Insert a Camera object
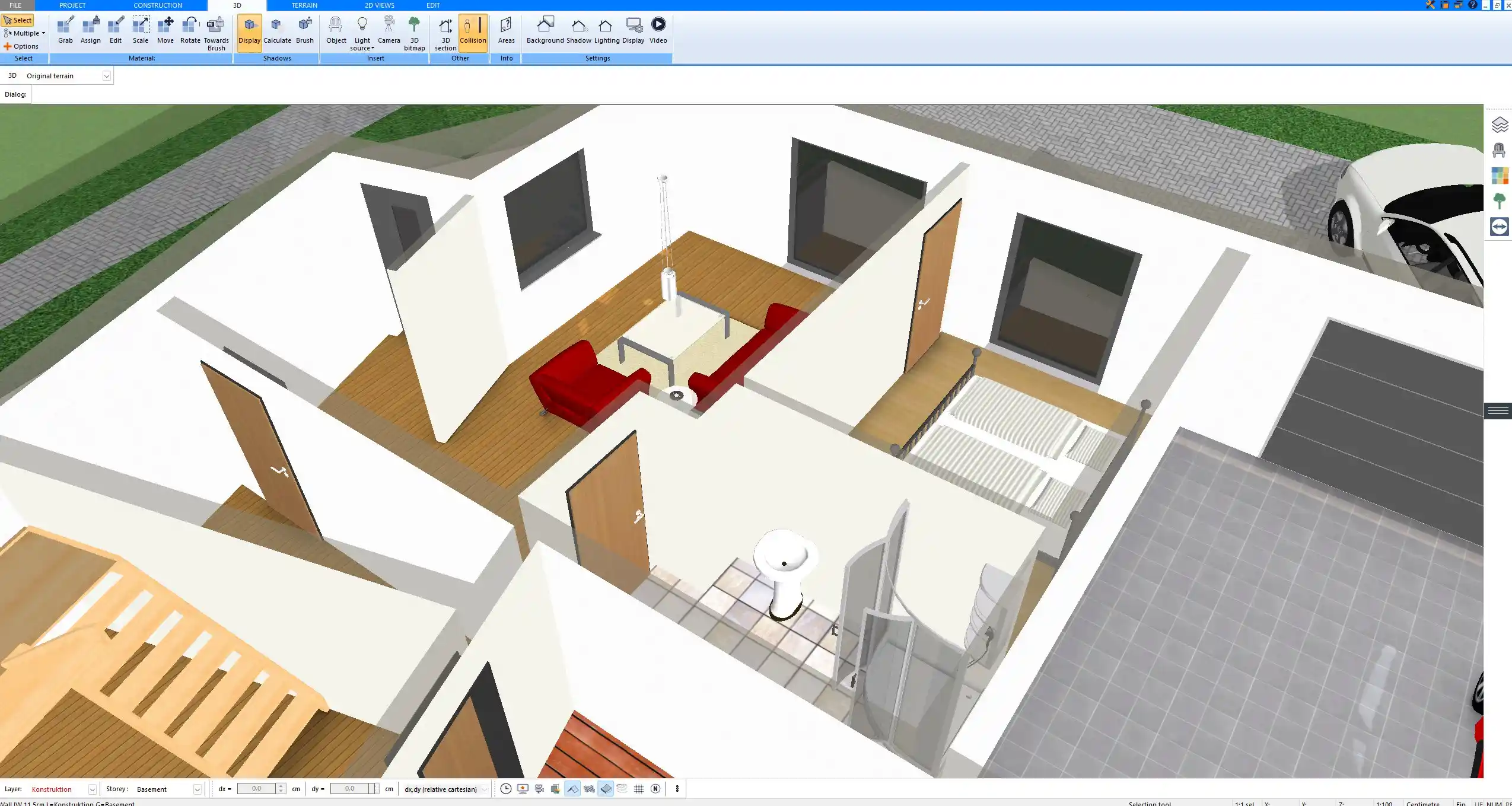Screen dimensions: 1512x806 (389, 31)
